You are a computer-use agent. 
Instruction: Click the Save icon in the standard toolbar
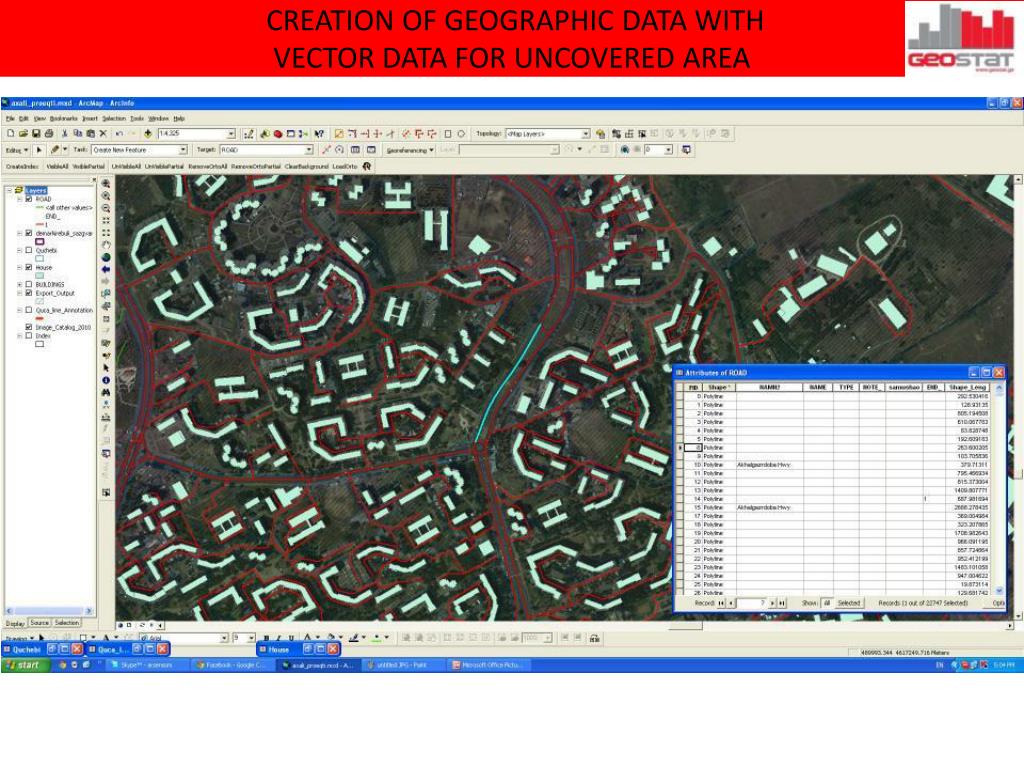[x=36, y=133]
